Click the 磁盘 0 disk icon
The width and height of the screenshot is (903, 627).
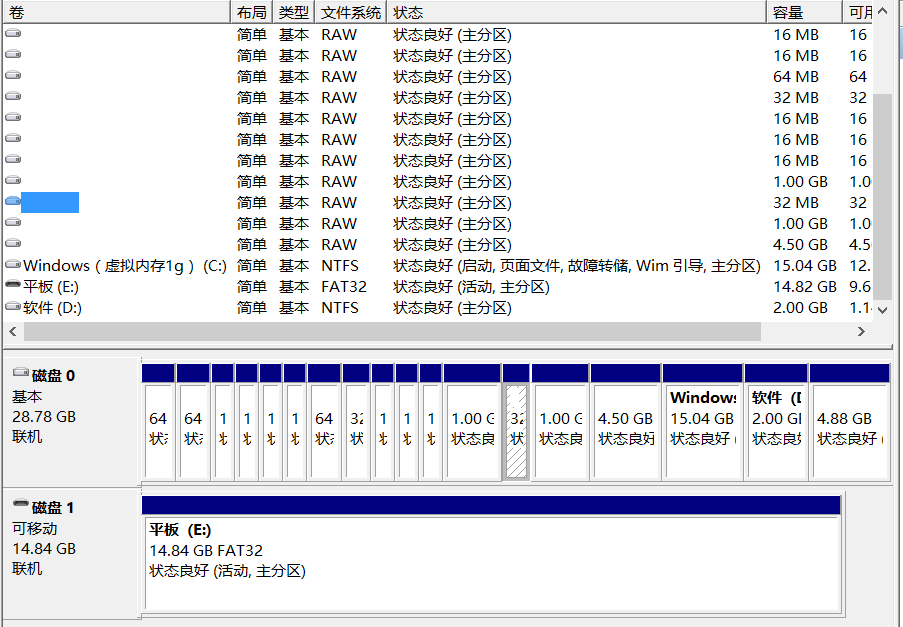(21, 373)
